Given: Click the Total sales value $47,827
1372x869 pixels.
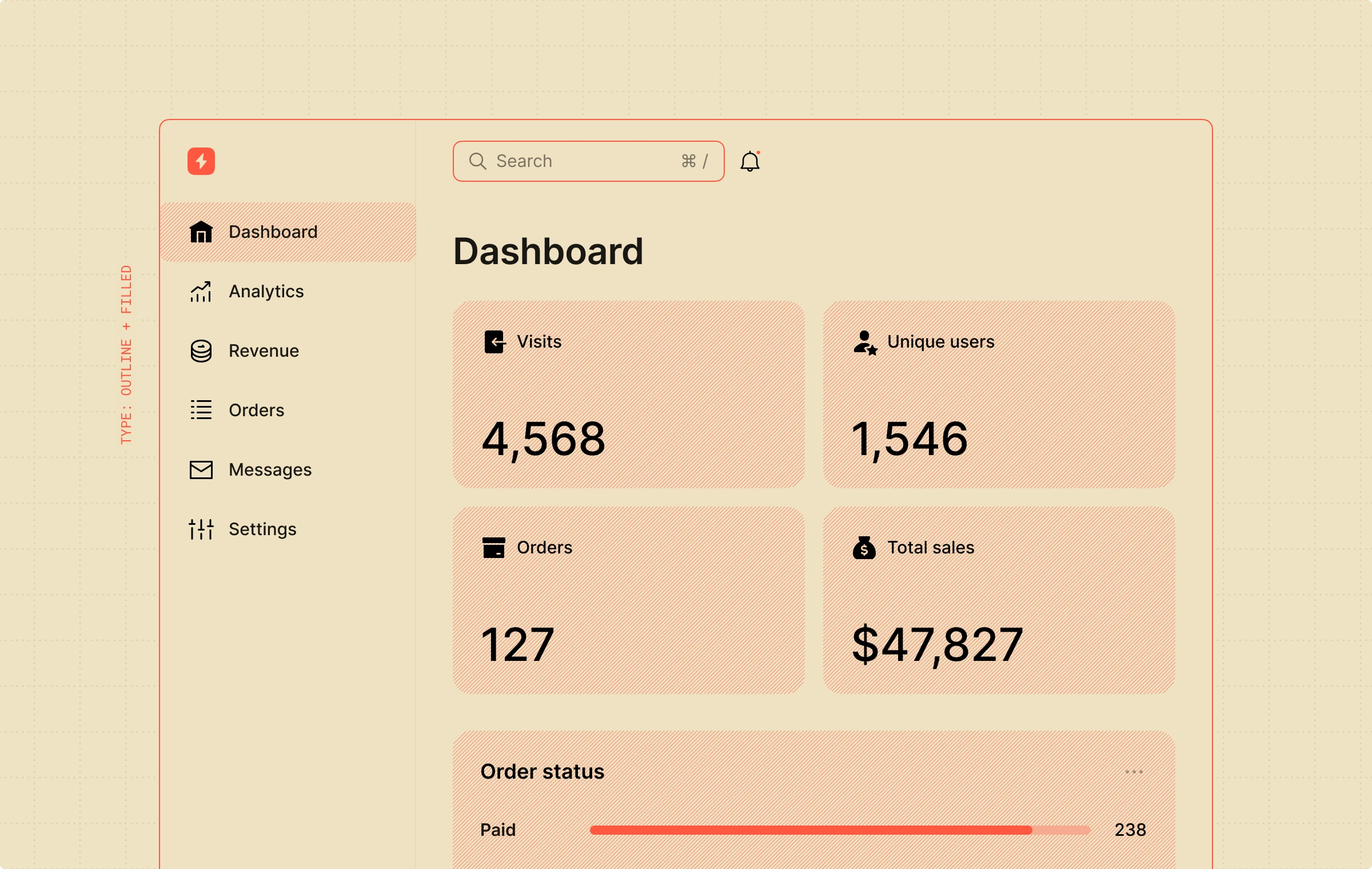Looking at the screenshot, I should pos(938,645).
